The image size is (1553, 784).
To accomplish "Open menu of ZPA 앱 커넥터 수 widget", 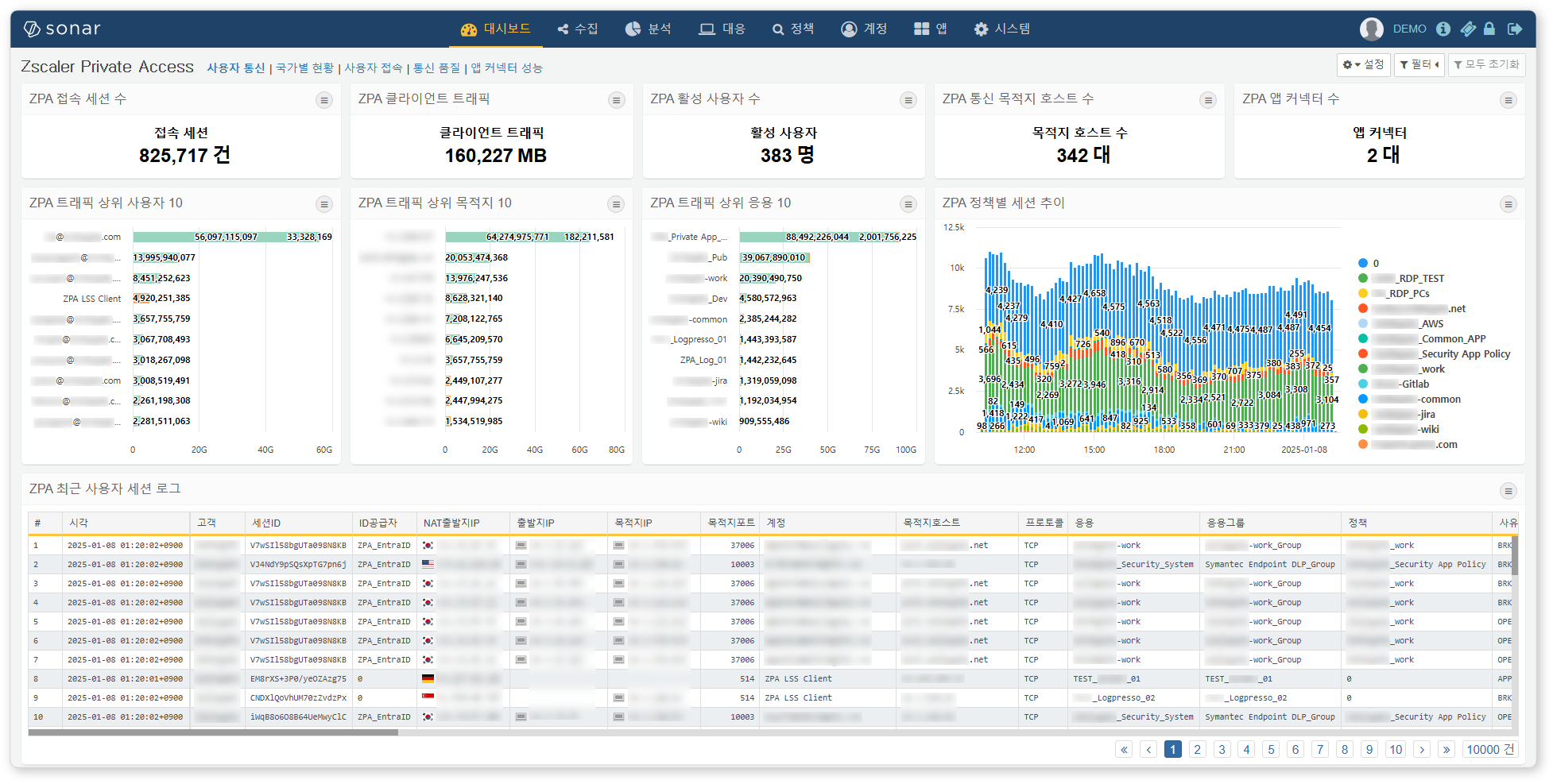I will coord(1508,100).
